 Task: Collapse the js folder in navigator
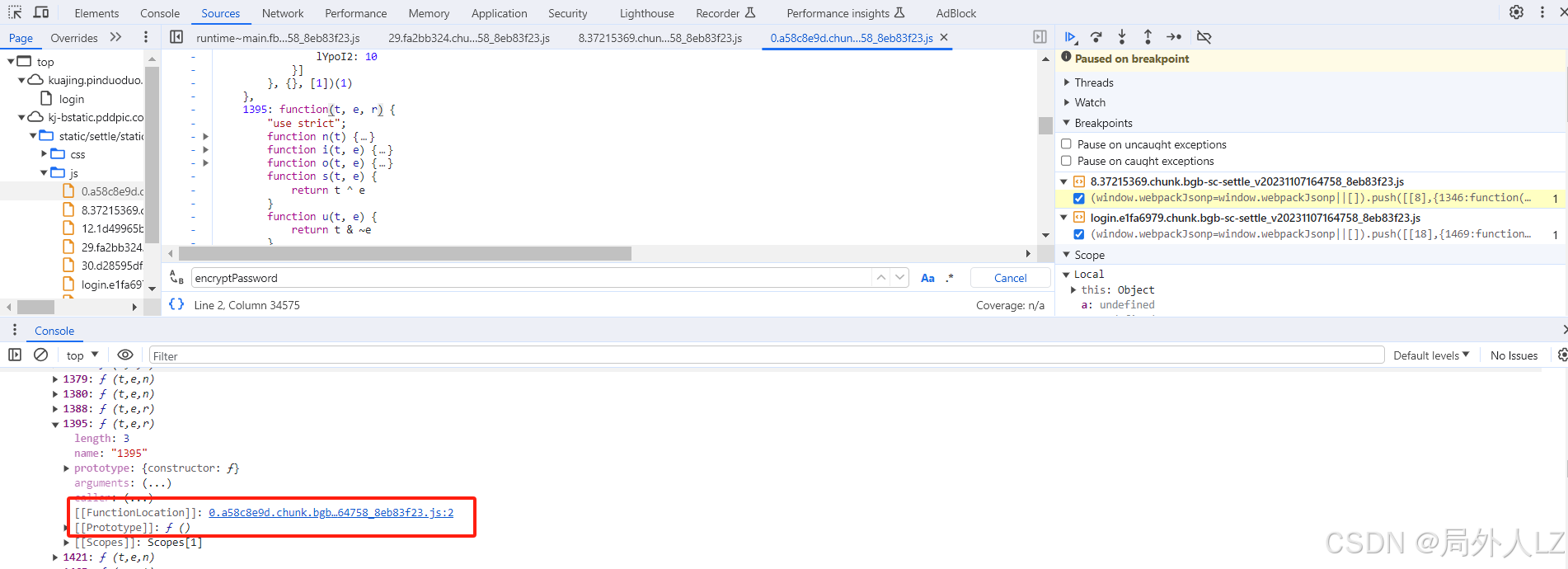point(45,173)
